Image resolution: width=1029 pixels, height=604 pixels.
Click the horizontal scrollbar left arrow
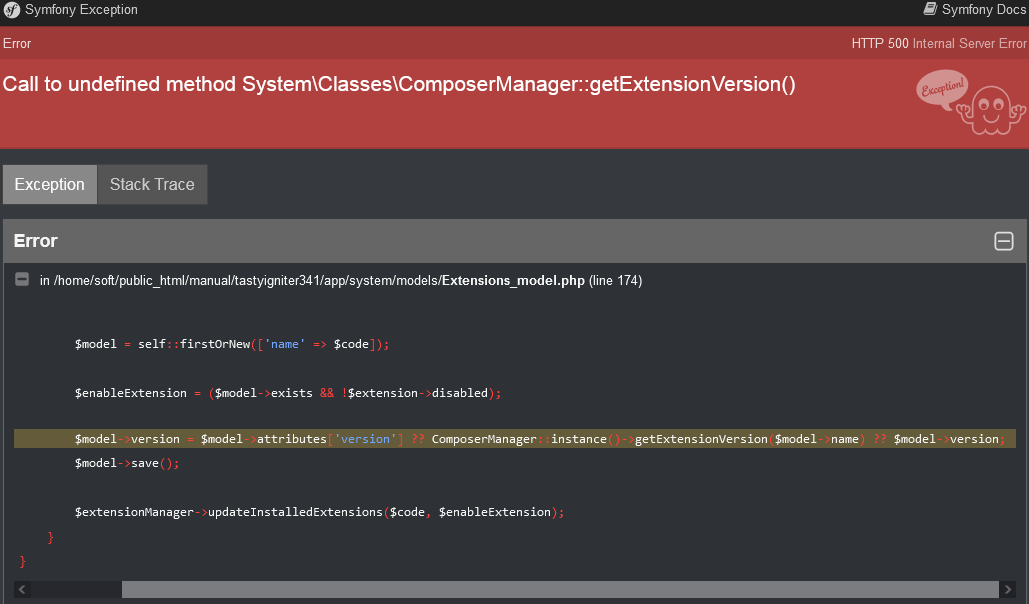pos(22,589)
